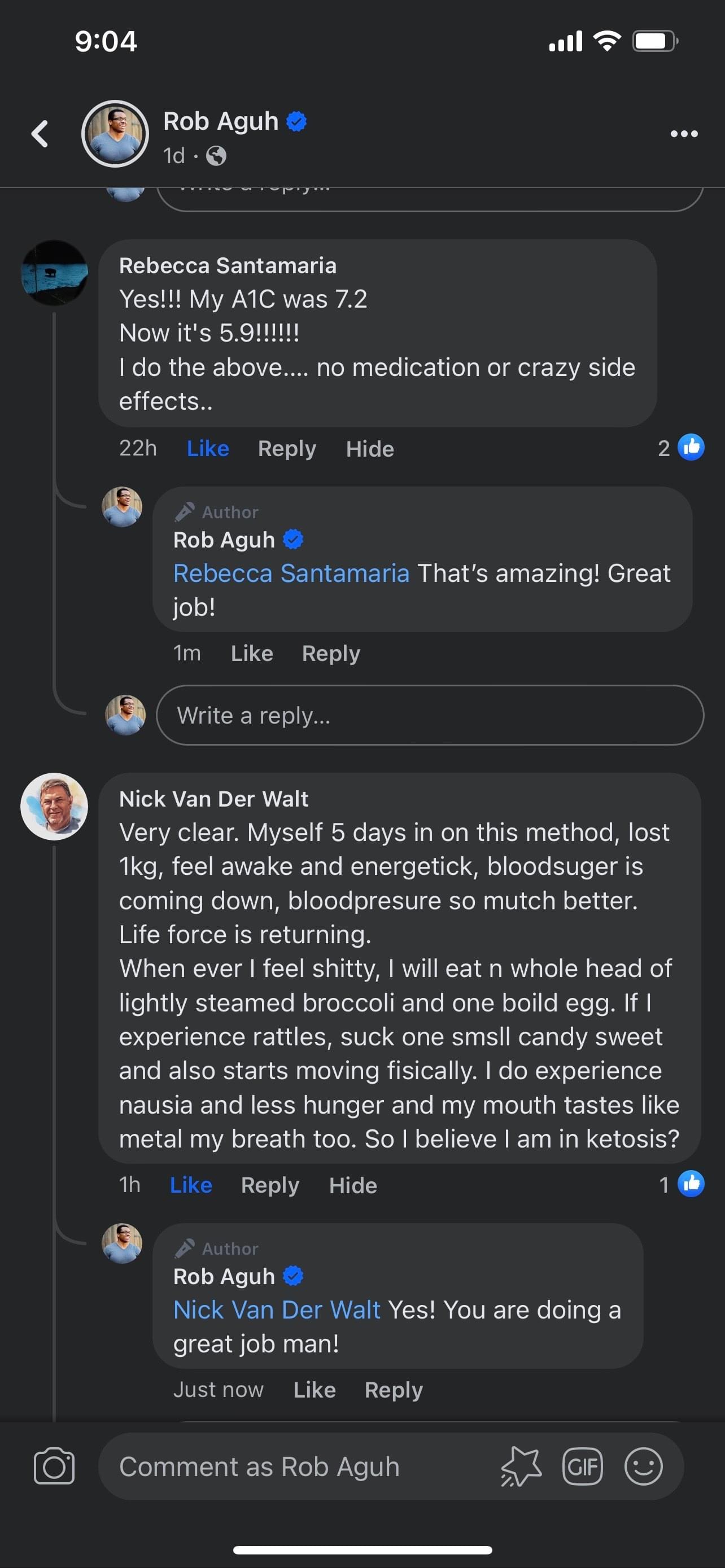Viewport: 725px width, 1568px height.
Task: Reply to Rebecca Santamaria's A1C comment
Action: (287, 449)
